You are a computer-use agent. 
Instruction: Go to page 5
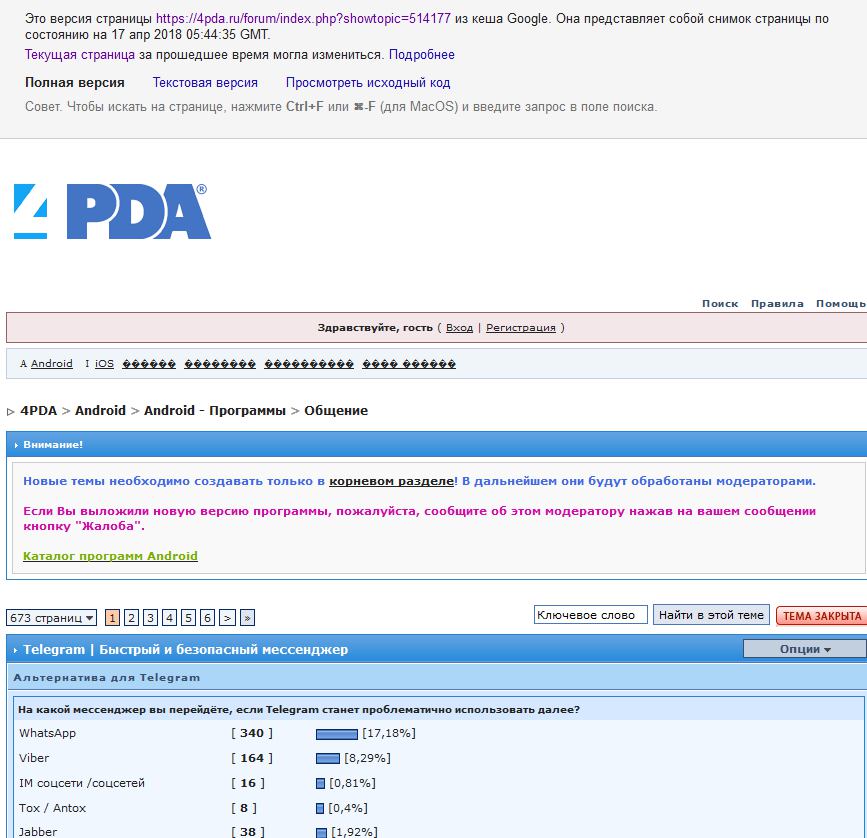(189, 617)
